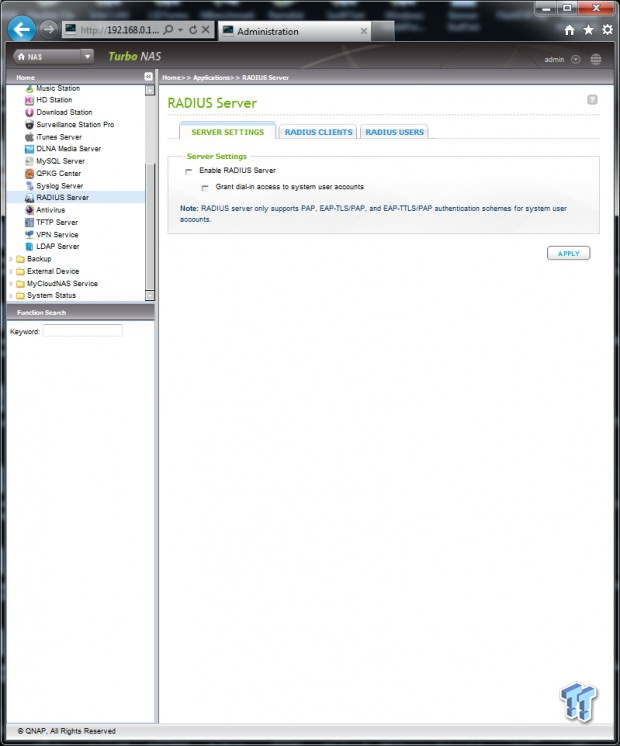Select Antivirus tree entry text

[50, 210]
